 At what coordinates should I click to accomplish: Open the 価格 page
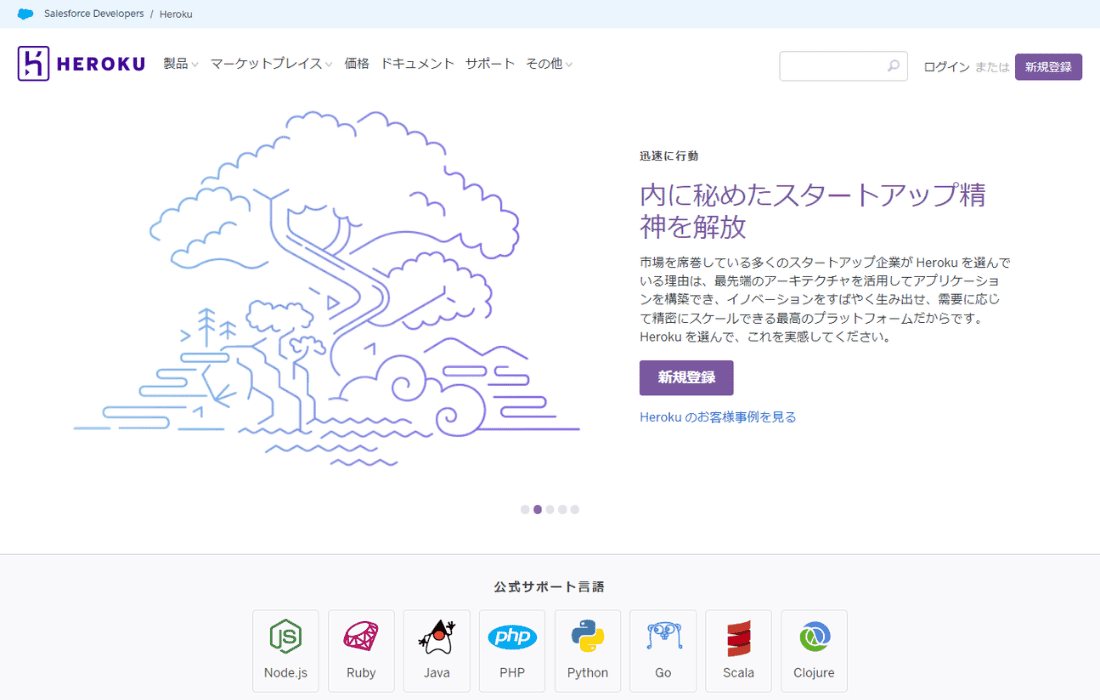(356, 64)
